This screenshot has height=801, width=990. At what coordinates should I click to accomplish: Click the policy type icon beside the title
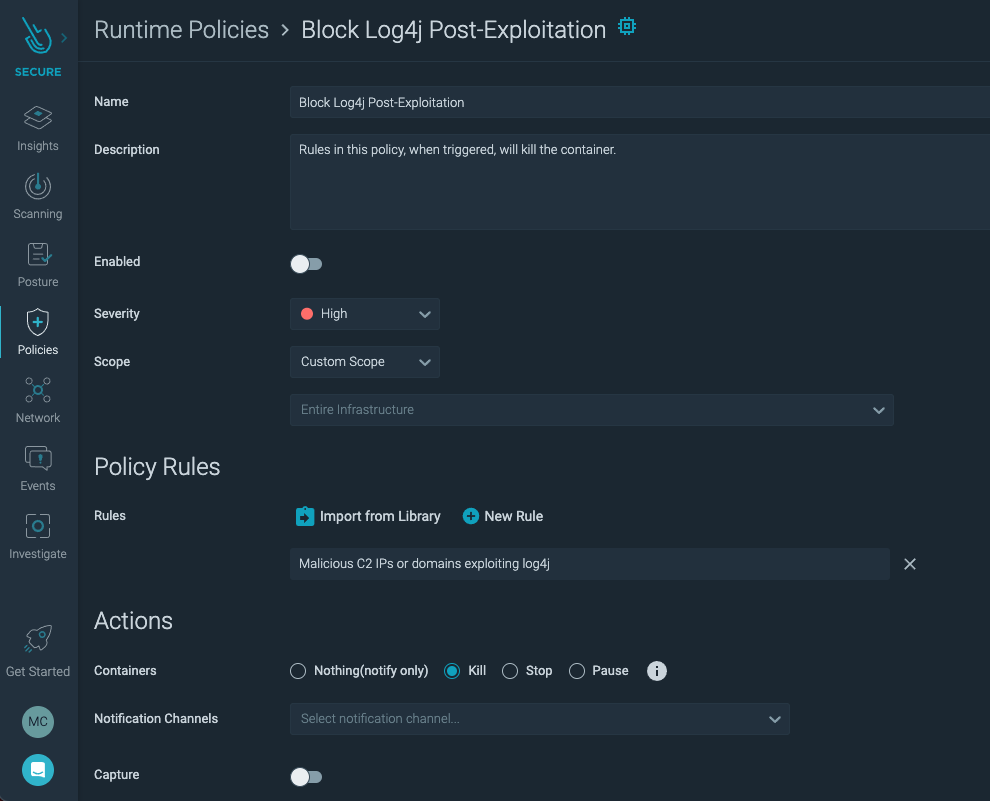(626, 26)
